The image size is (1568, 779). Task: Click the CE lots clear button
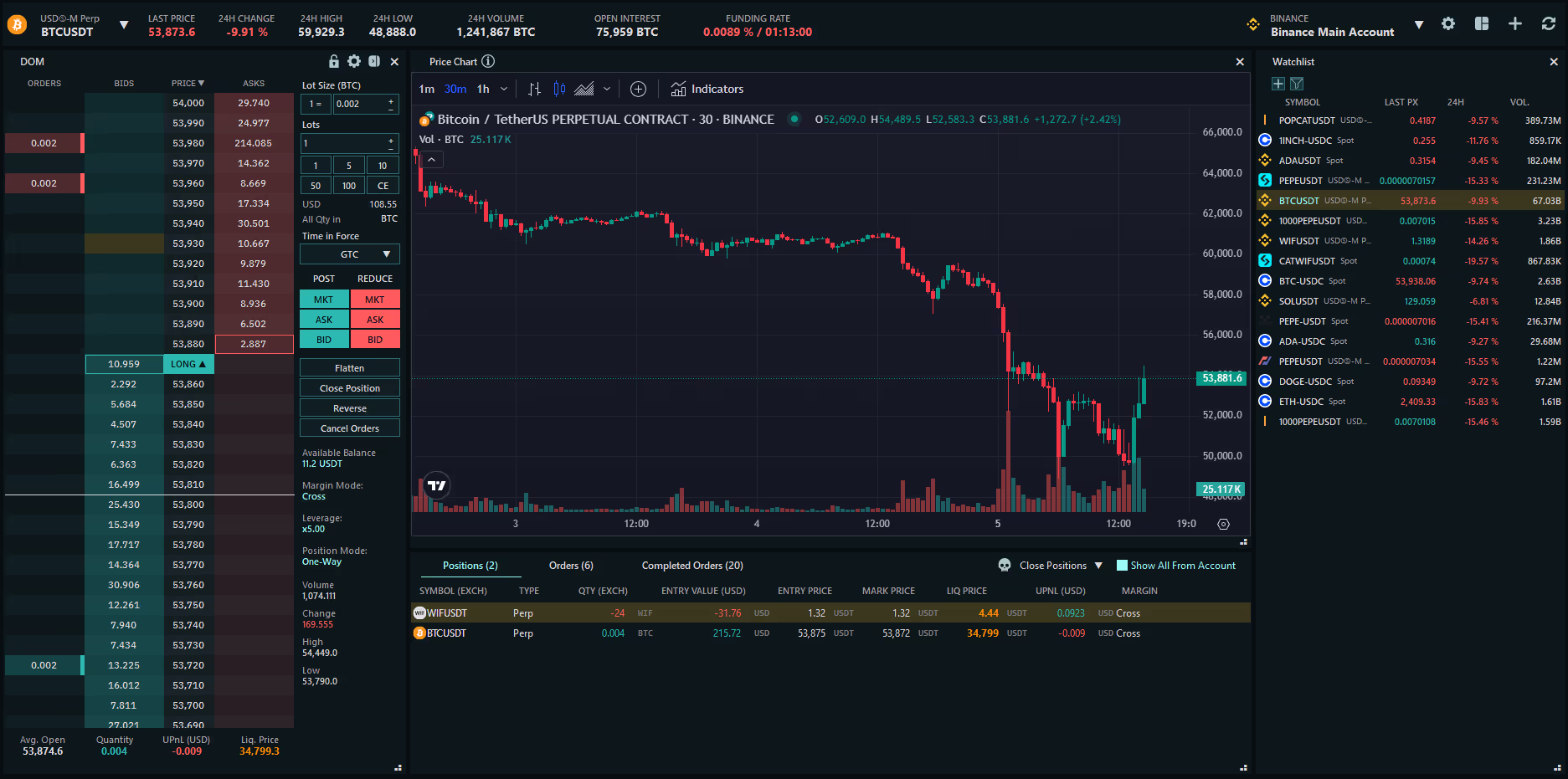(383, 186)
